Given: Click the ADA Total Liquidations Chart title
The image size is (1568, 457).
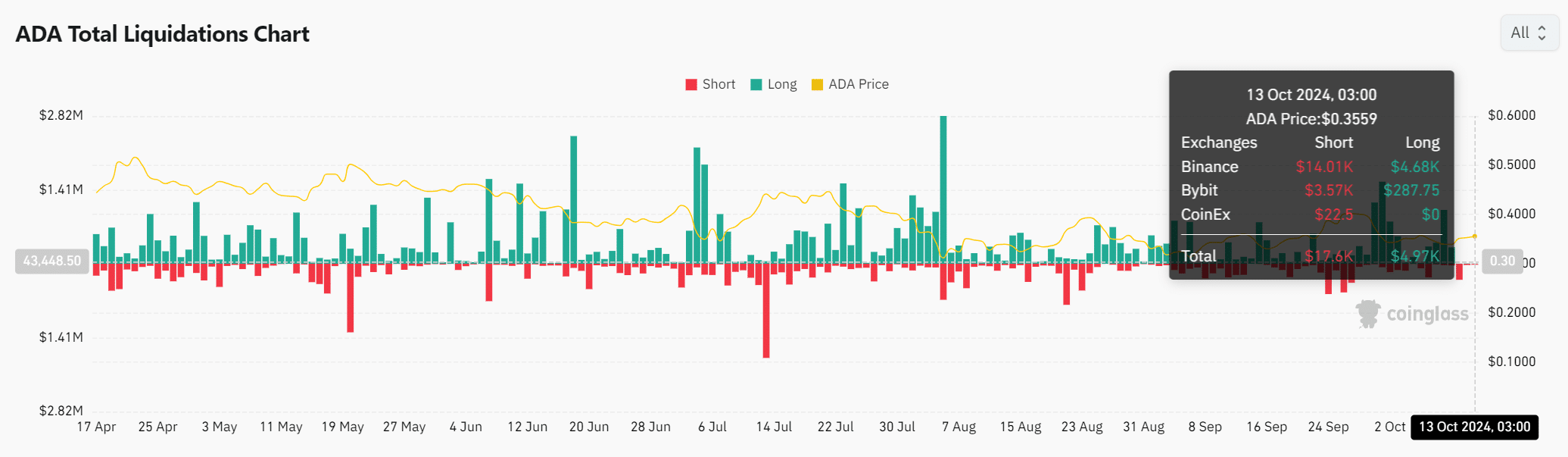Looking at the screenshot, I should tap(162, 34).
